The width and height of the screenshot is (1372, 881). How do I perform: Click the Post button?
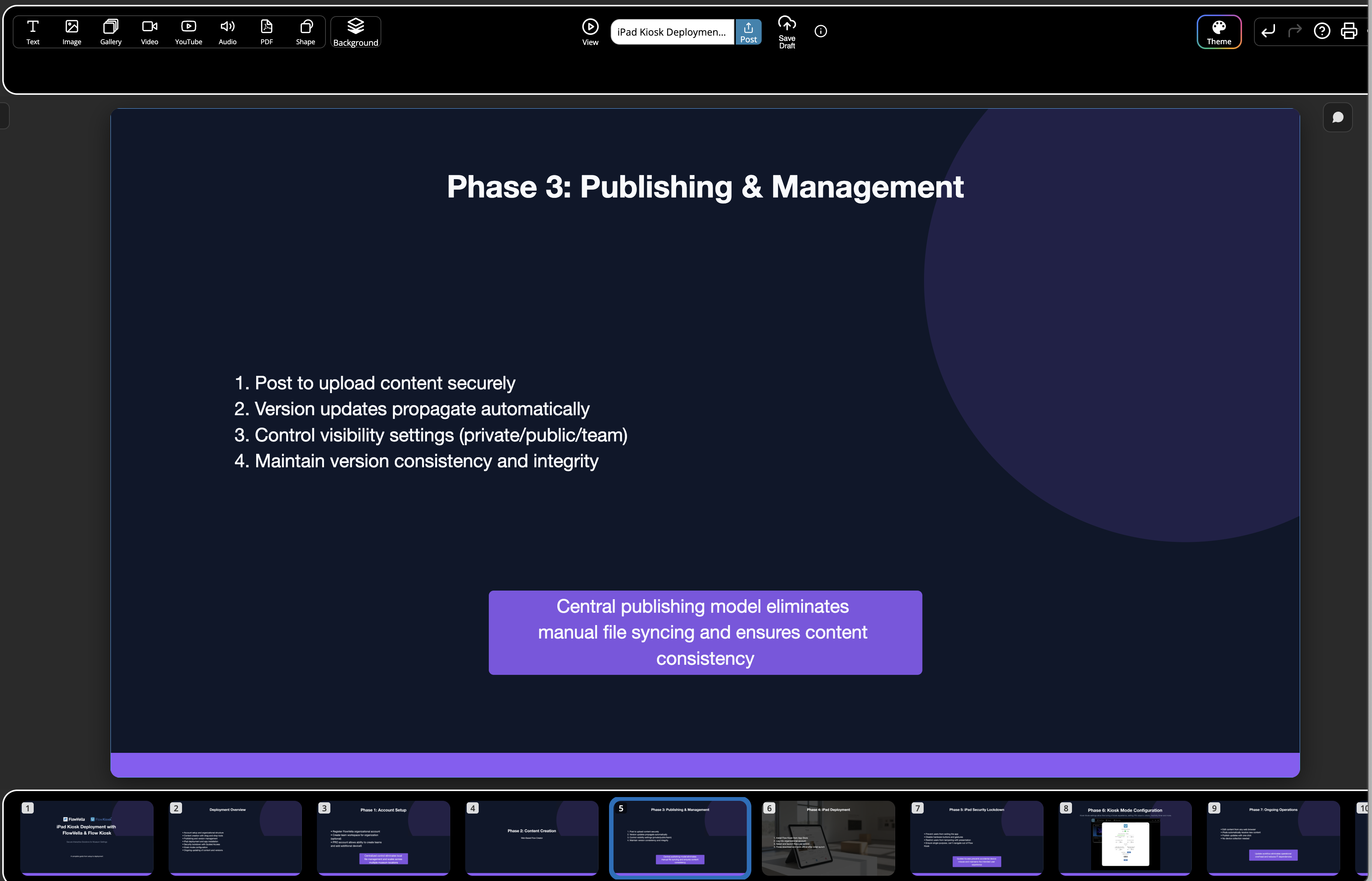pos(748,32)
